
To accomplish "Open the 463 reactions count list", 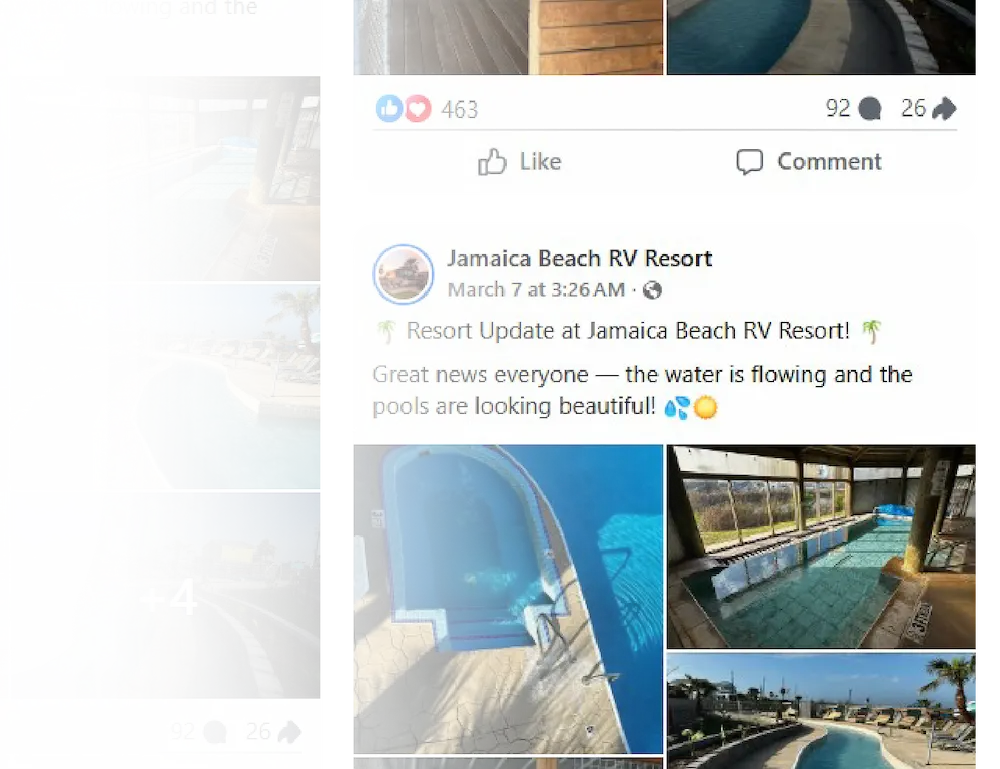I will (x=459, y=110).
